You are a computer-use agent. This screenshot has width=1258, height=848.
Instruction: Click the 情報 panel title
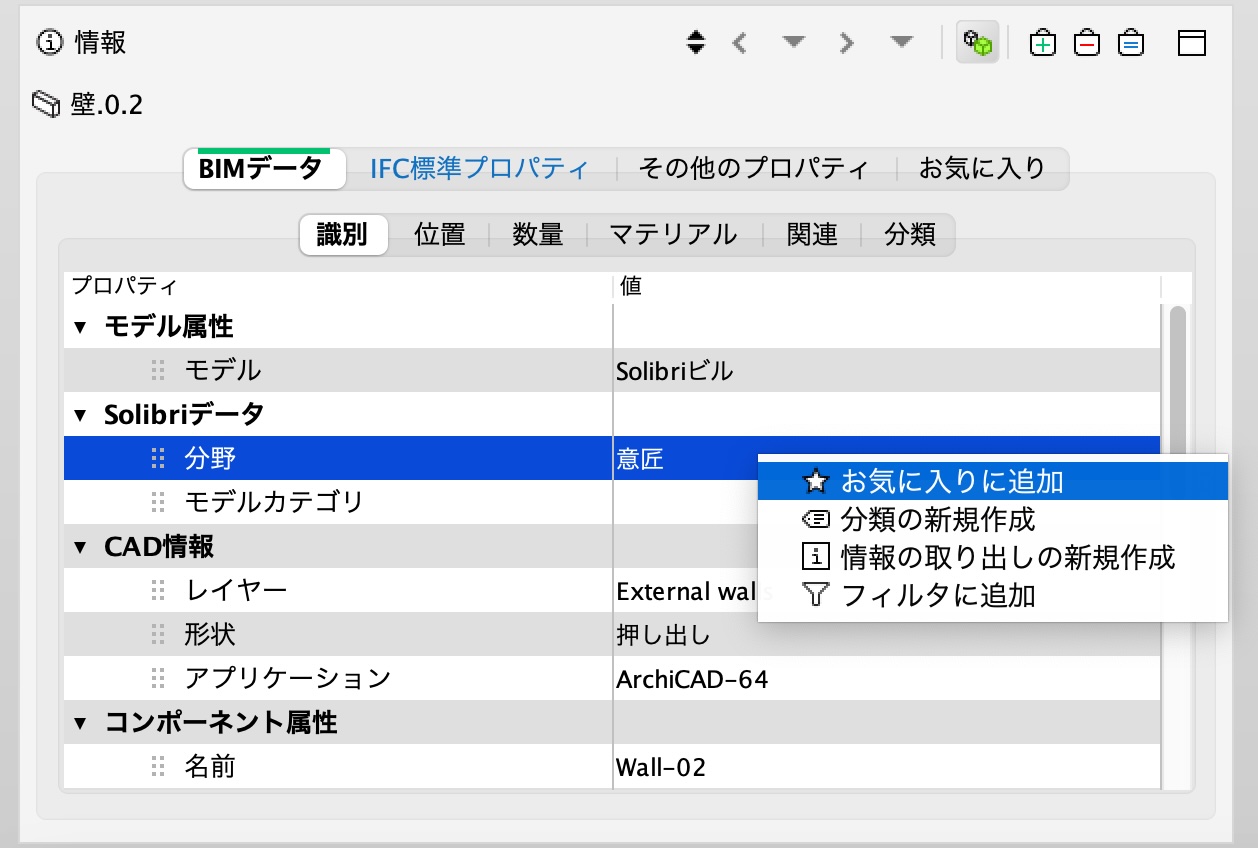100,43
